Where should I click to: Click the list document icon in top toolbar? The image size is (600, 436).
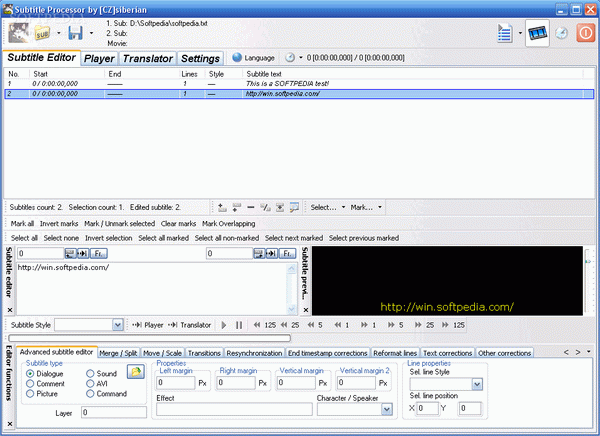(x=505, y=33)
